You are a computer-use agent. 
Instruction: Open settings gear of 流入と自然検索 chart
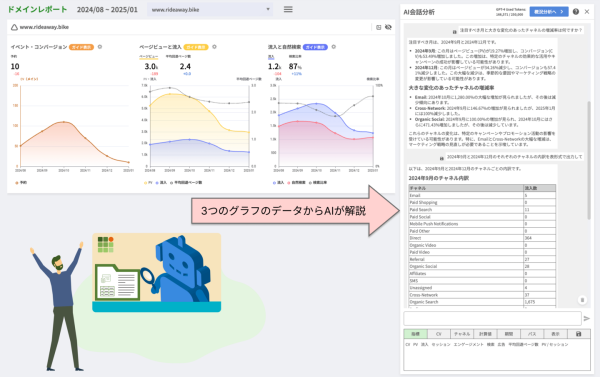point(334,47)
